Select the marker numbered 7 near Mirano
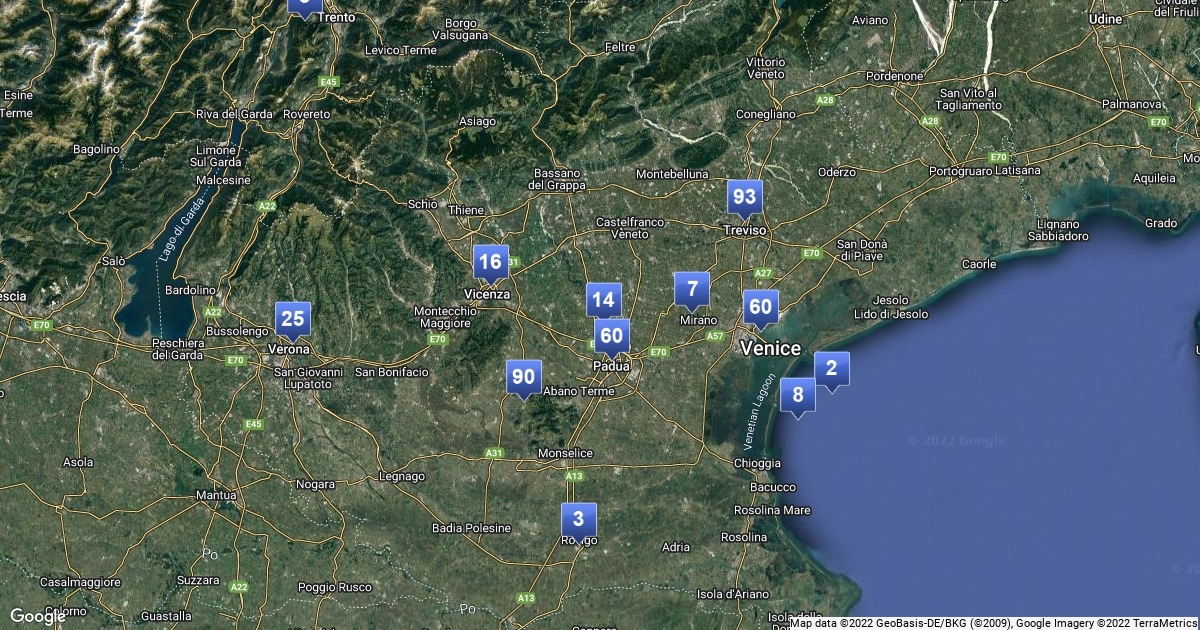The height and width of the screenshot is (630, 1200). (692, 289)
